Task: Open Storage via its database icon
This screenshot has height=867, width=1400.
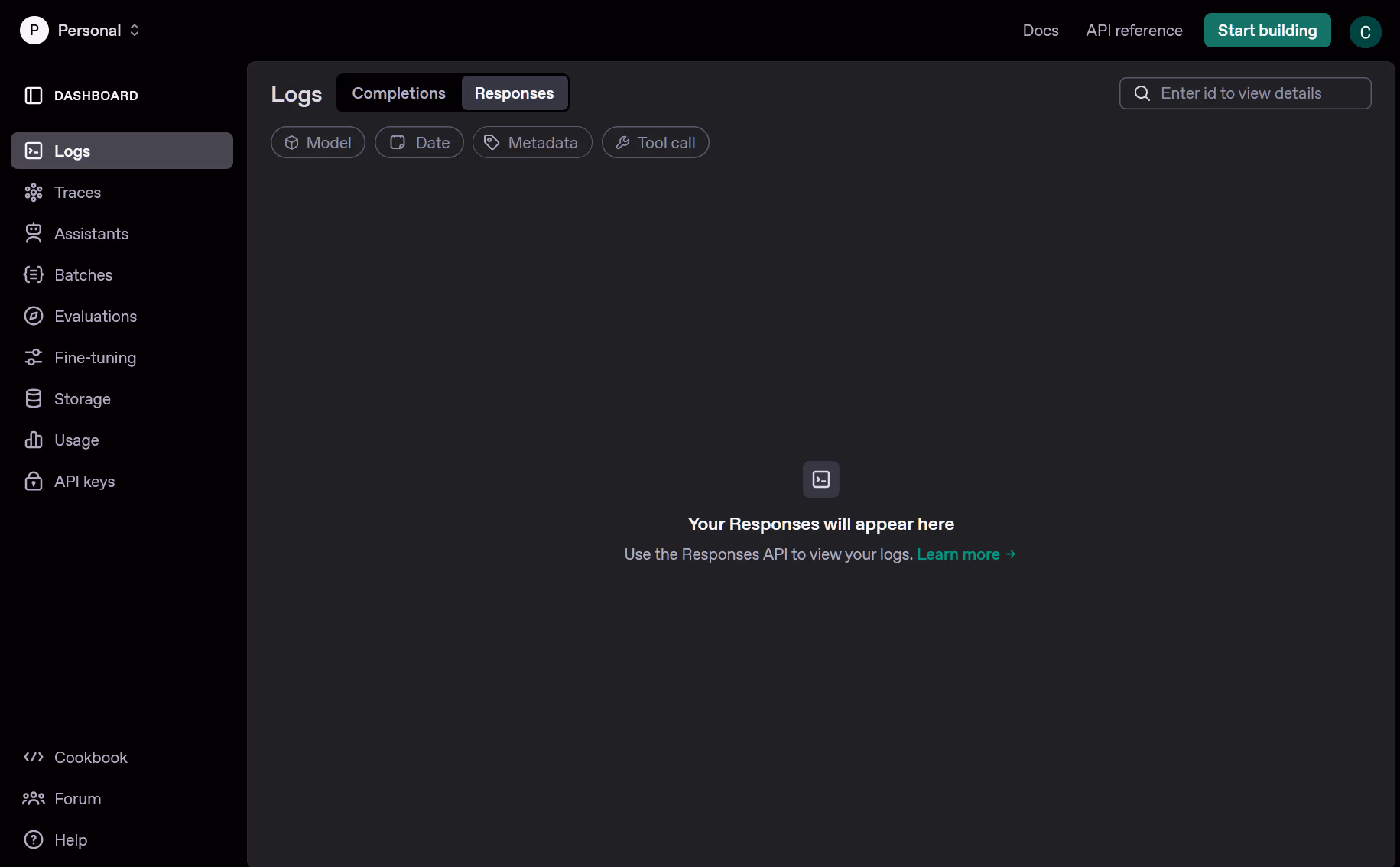Action: (x=34, y=399)
